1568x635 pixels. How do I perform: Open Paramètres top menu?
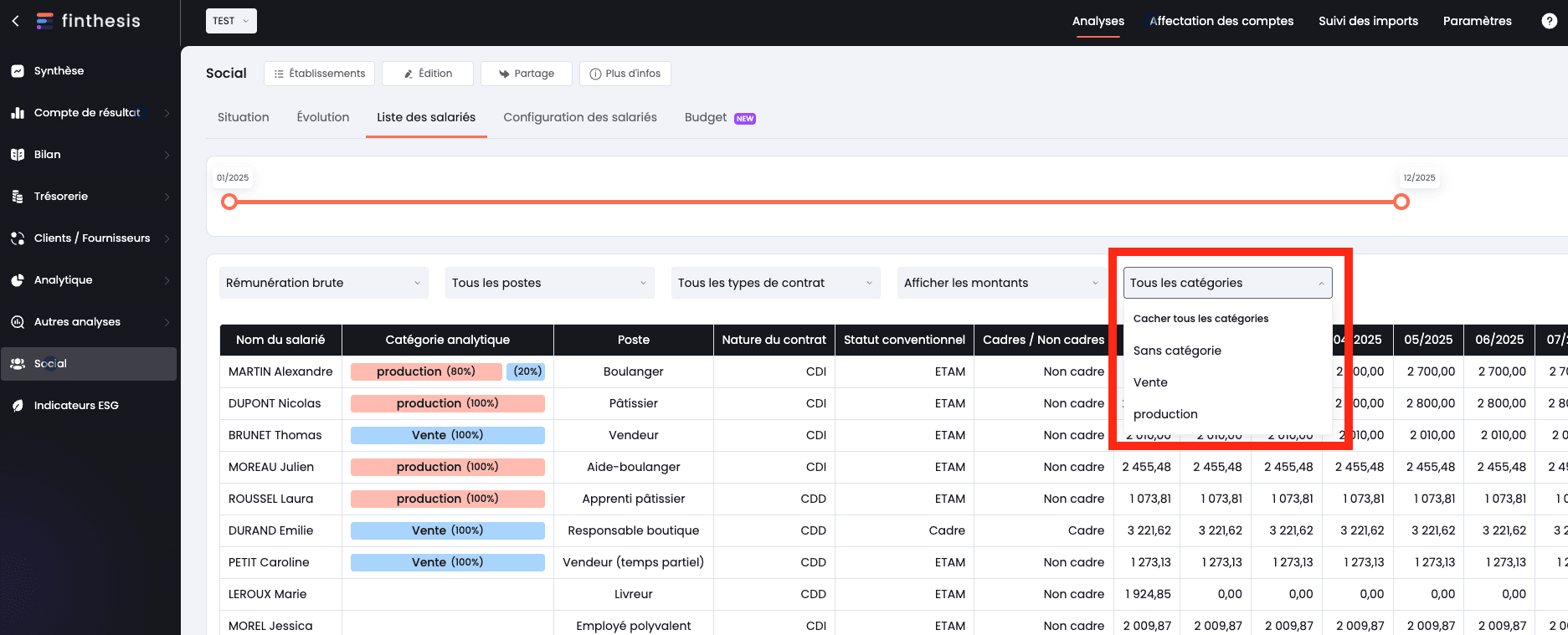1477,21
